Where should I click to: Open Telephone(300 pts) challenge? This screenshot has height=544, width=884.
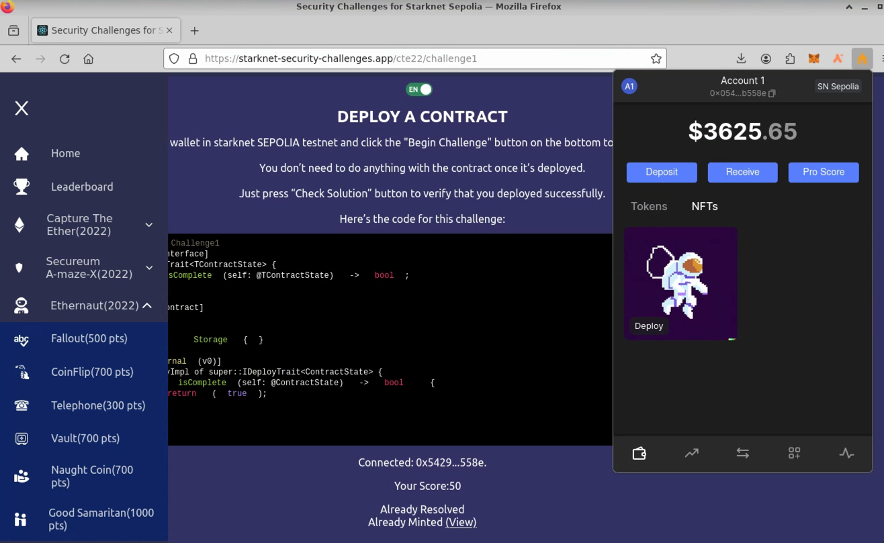click(x=98, y=405)
